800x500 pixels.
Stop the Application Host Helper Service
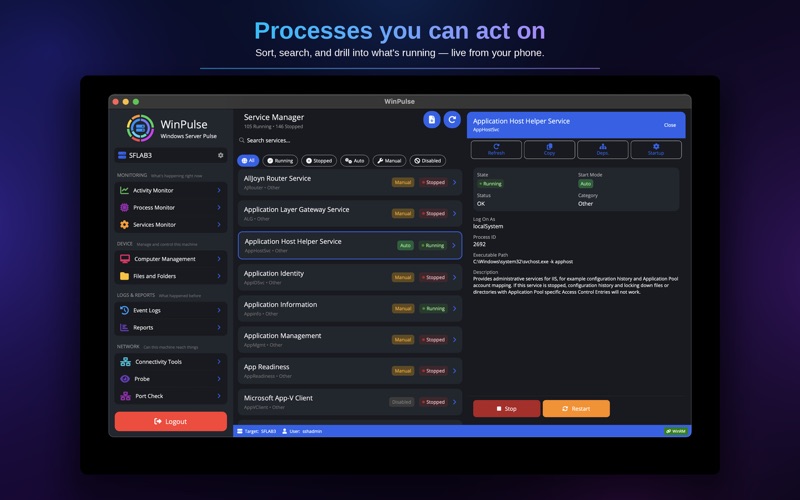pos(507,409)
